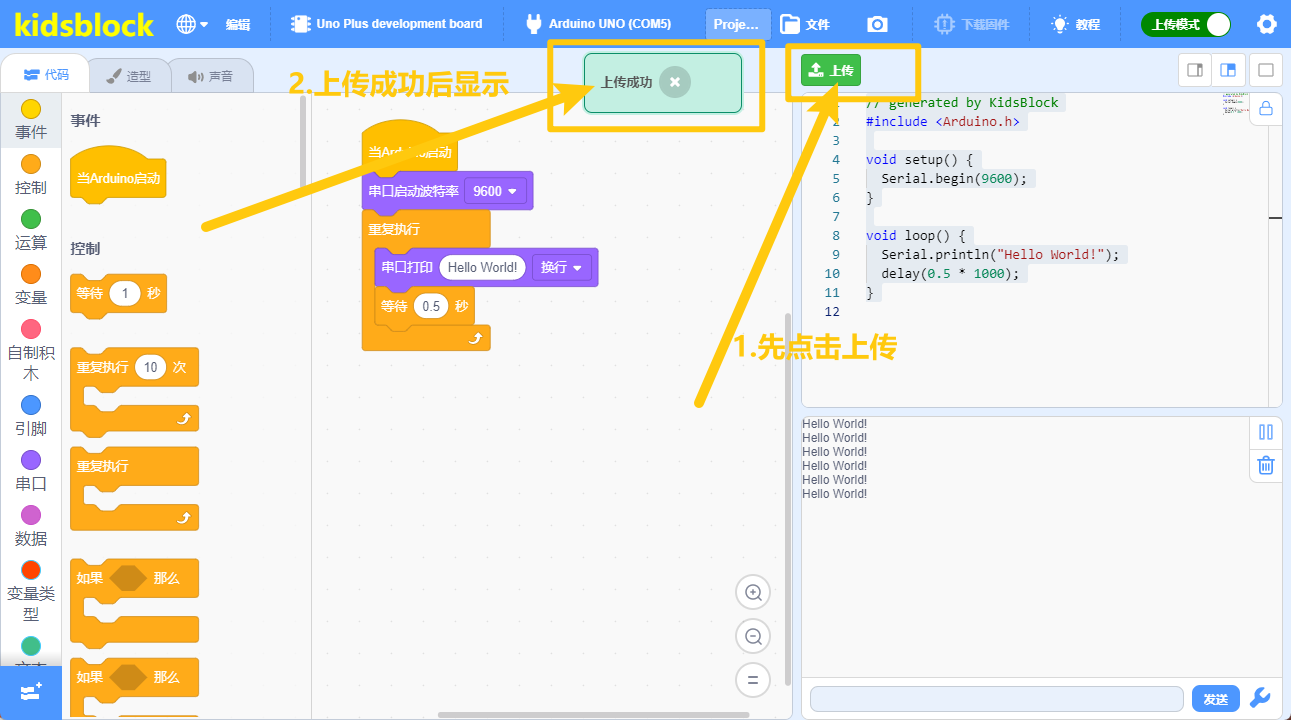1291x720 pixels.
Task: Select the 变量 block category
Action: point(31,285)
